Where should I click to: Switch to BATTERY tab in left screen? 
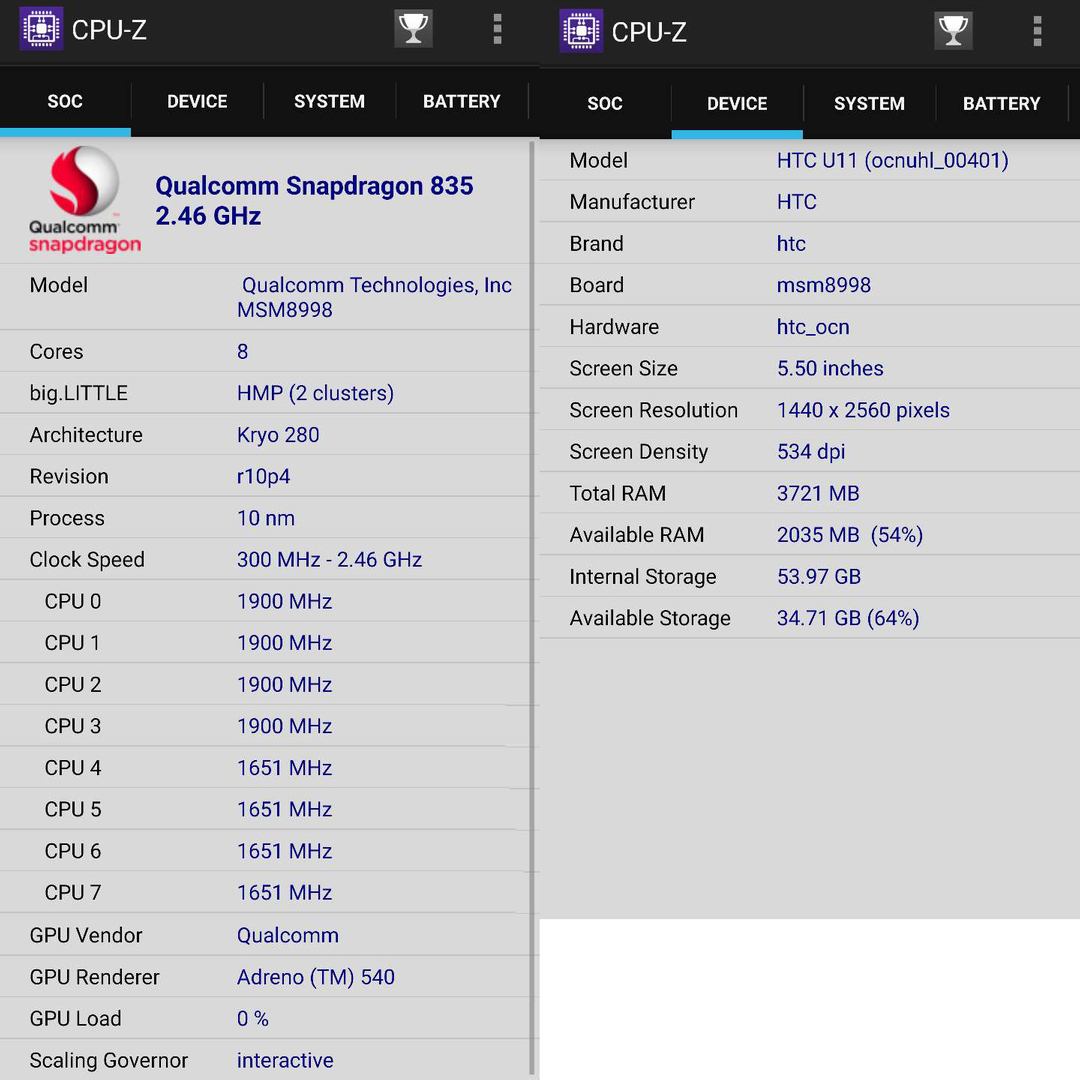(x=461, y=101)
